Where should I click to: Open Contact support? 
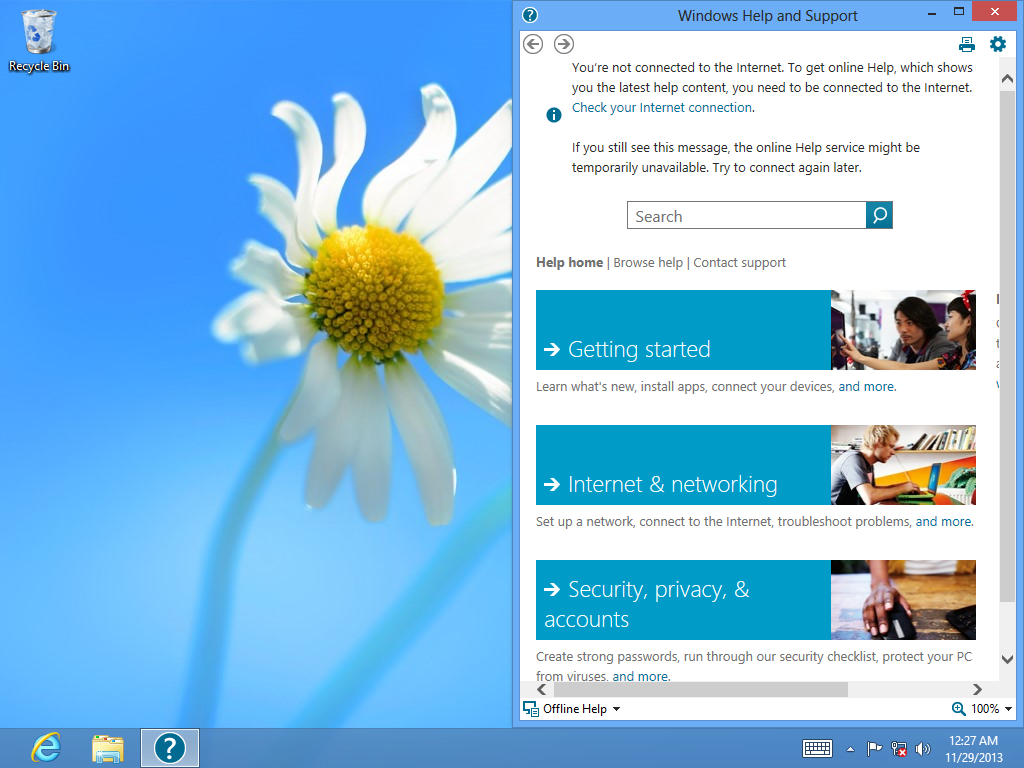pyautogui.click(x=739, y=263)
